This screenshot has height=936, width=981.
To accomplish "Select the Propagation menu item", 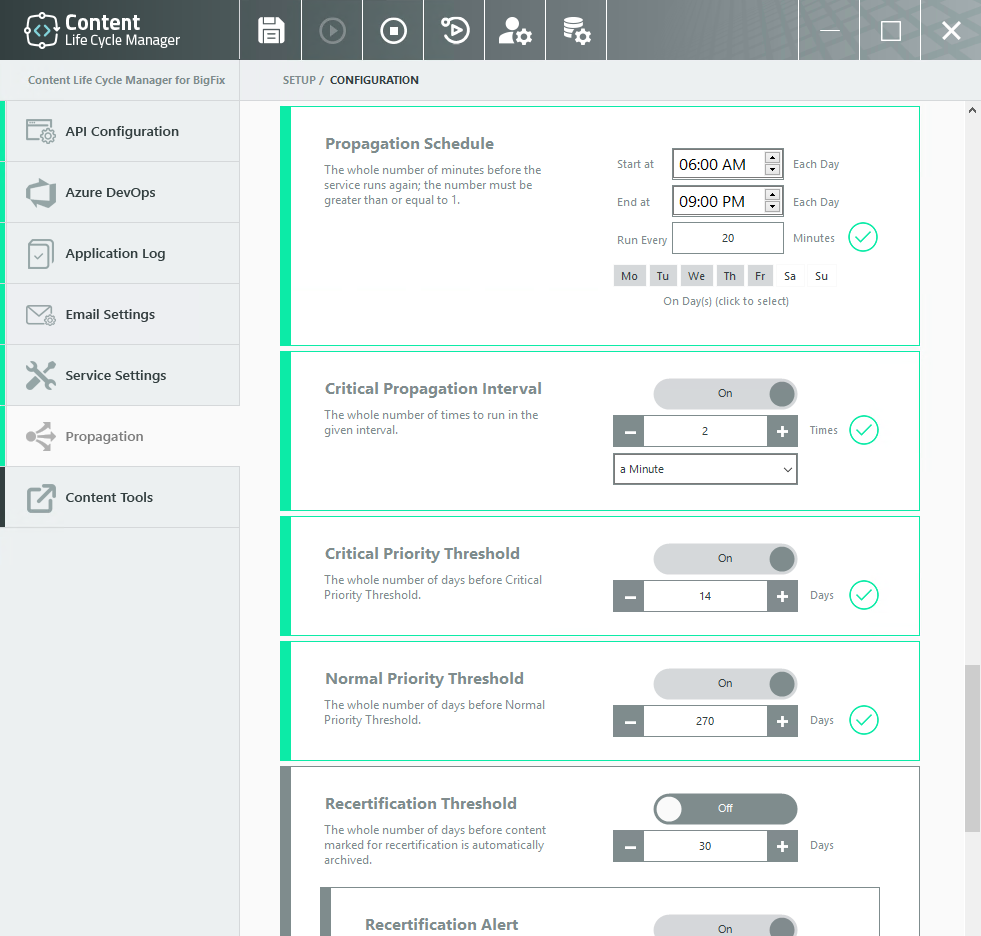I will 122,436.
